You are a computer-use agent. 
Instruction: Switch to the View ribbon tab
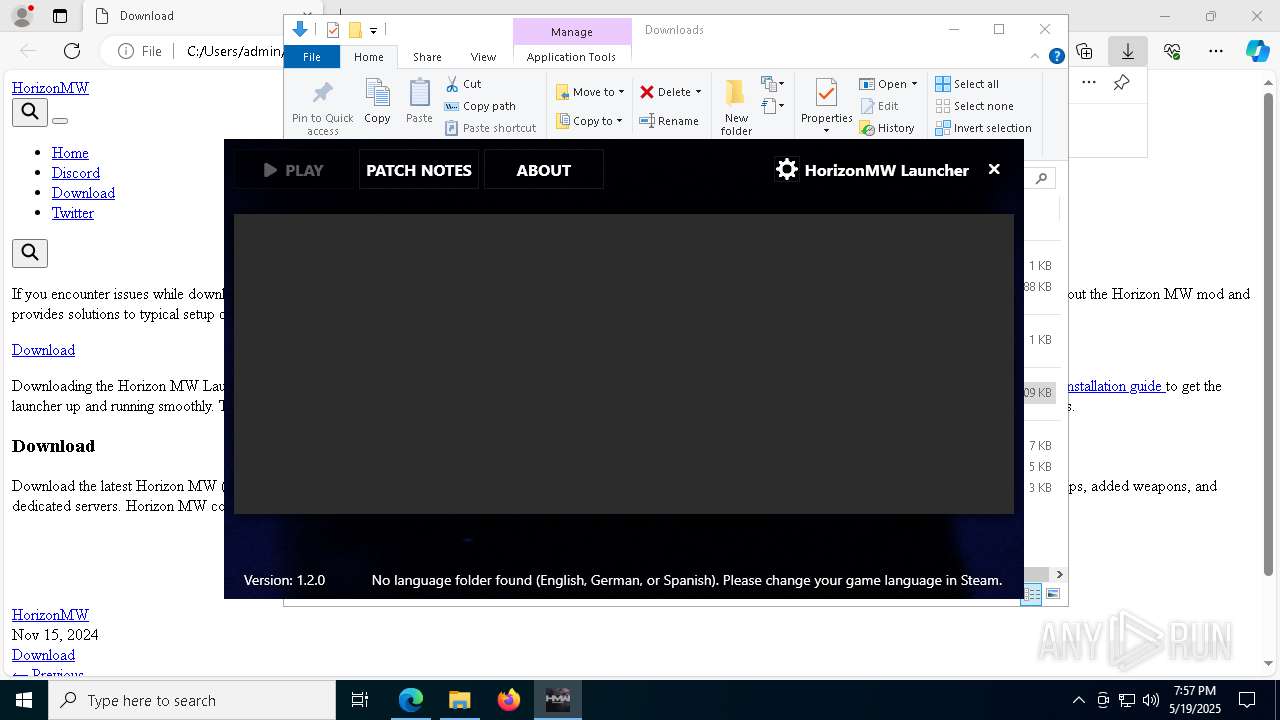[483, 57]
